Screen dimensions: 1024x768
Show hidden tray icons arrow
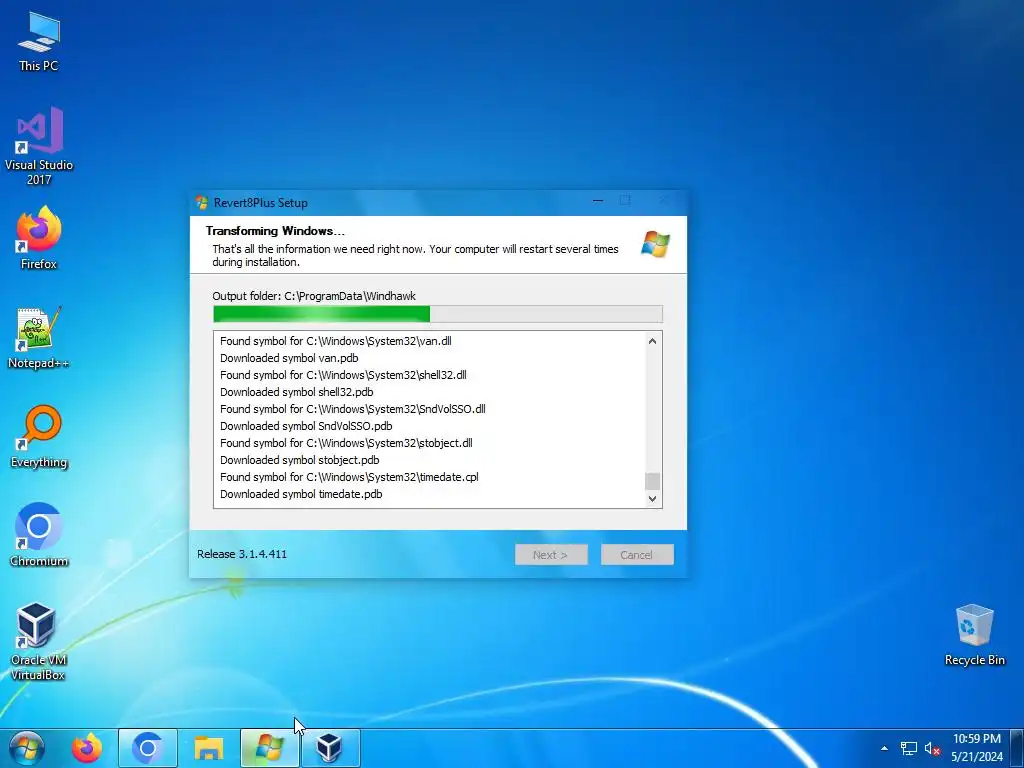(x=884, y=748)
